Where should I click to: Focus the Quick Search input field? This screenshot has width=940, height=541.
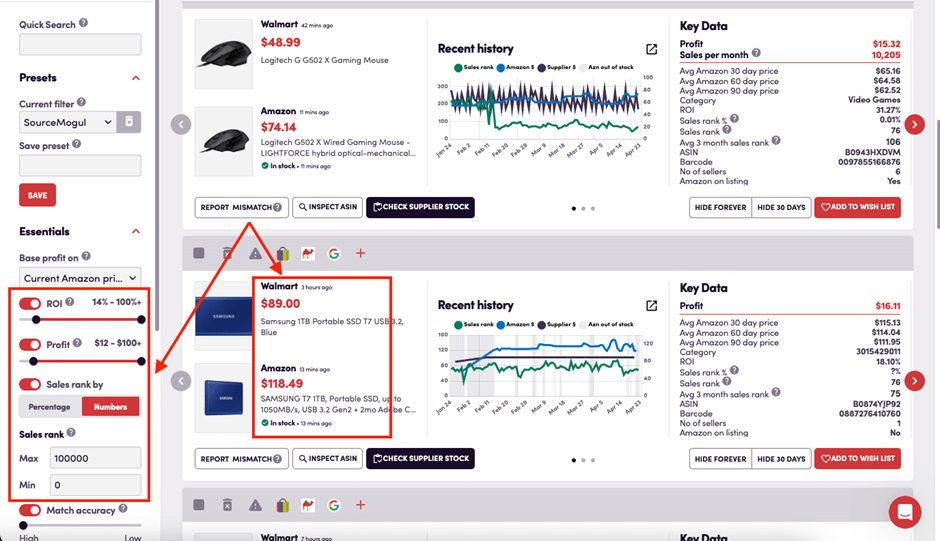pos(80,44)
